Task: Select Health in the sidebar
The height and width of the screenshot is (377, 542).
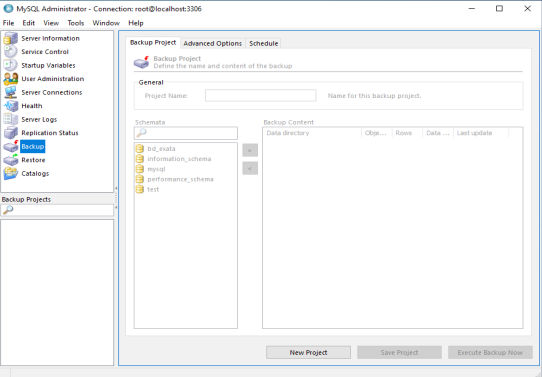Action: [x=32, y=106]
